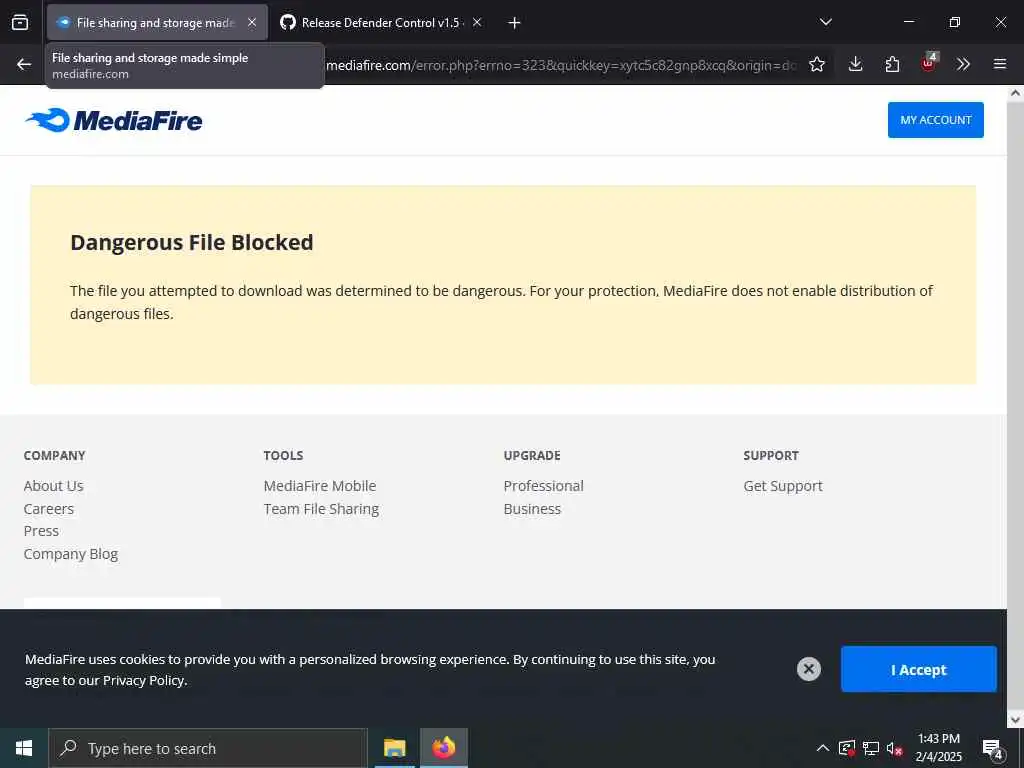Select the TOOLS footer heading
This screenshot has width=1024, height=768.
pyautogui.click(x=283, y=455)
